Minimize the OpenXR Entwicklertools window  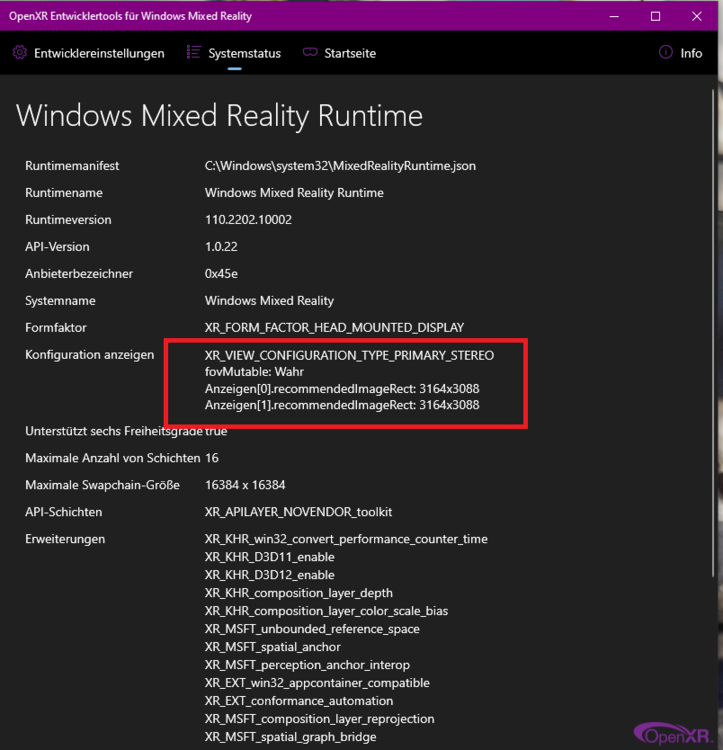[x=614, y=16]
